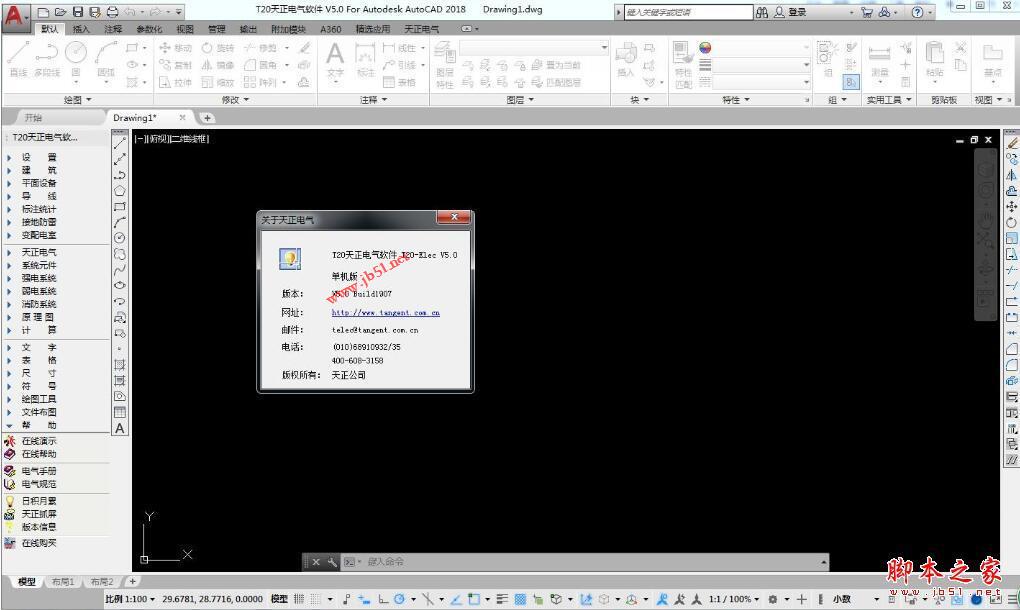Open the color wheel object color control

705,47
